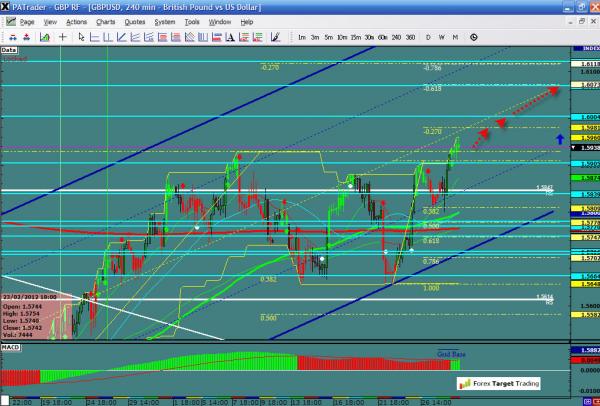Switch chart to 1m timeframe
This screenshot has height=406, width=600.
tap(302, 36)
